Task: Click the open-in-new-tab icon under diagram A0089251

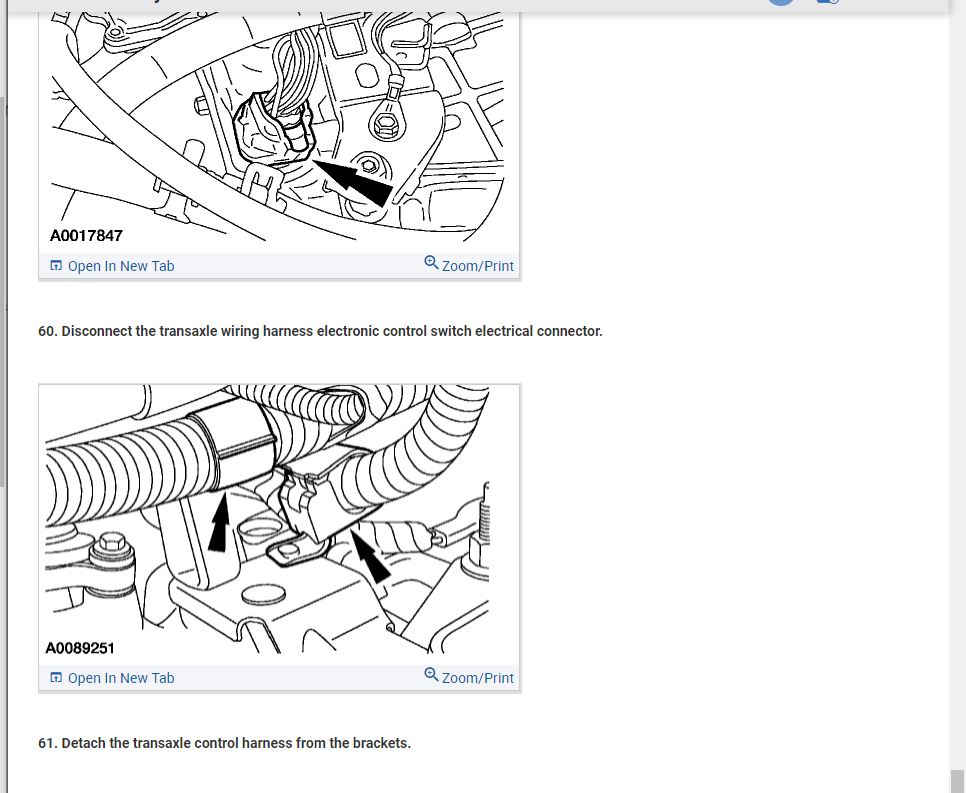Action: 56,678
